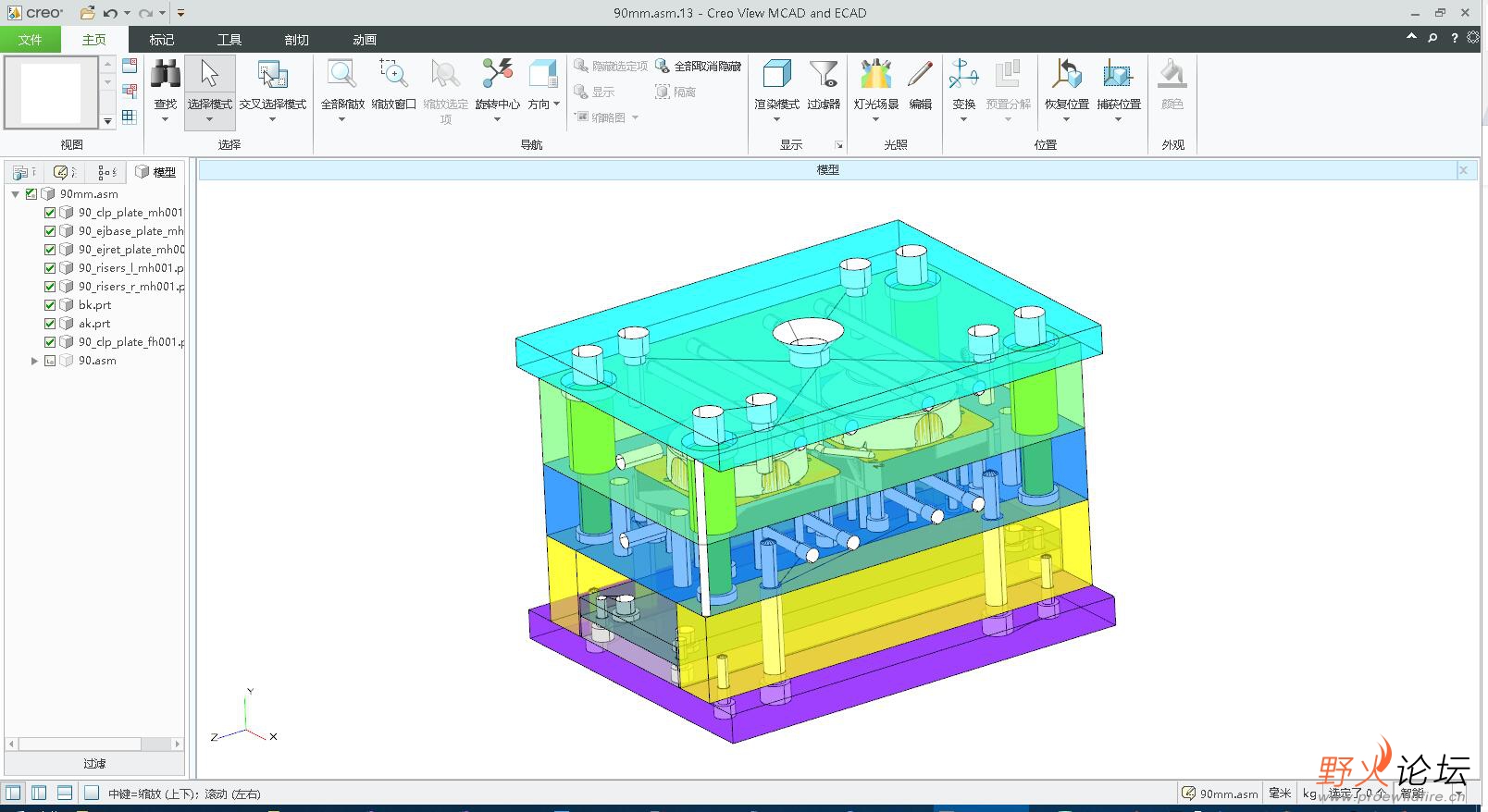Click the 90mm.asm status bar entry
This screenshot has width=1488, height=812.
tap(1221, 794)
